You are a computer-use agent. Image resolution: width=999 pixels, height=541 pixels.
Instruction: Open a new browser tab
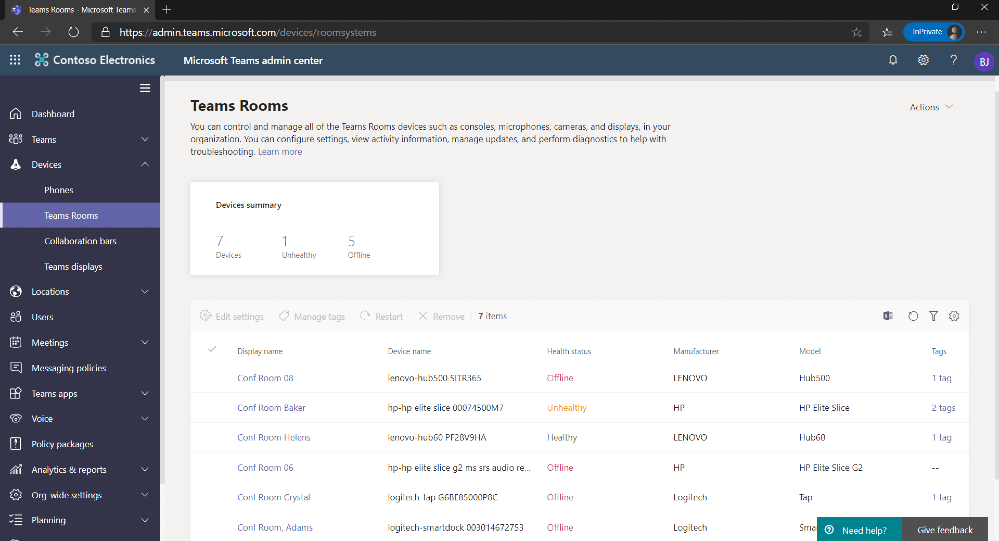click(166, 10)
